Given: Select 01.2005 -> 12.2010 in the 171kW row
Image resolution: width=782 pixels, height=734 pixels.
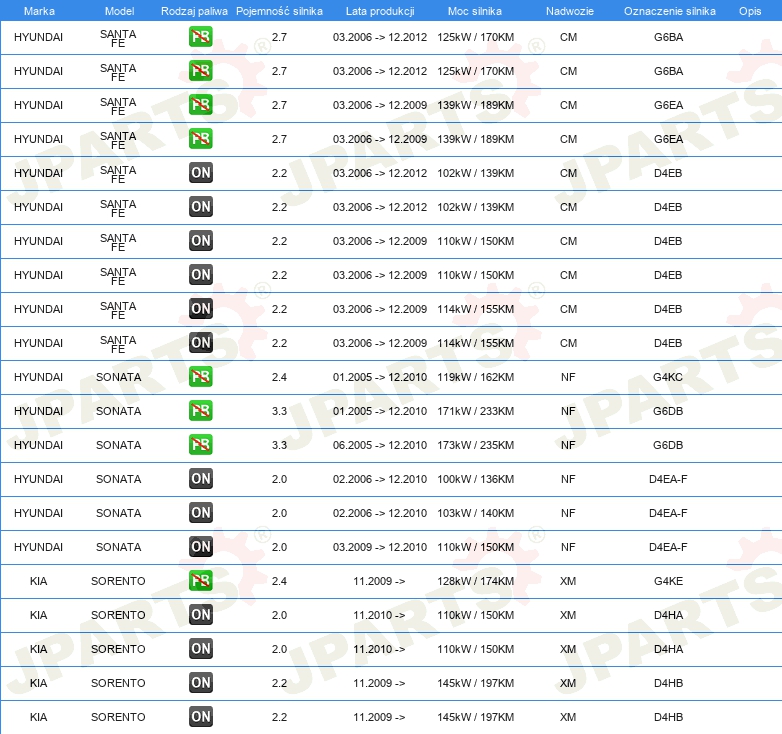Looking at the screenshot, I should point(380,411).
